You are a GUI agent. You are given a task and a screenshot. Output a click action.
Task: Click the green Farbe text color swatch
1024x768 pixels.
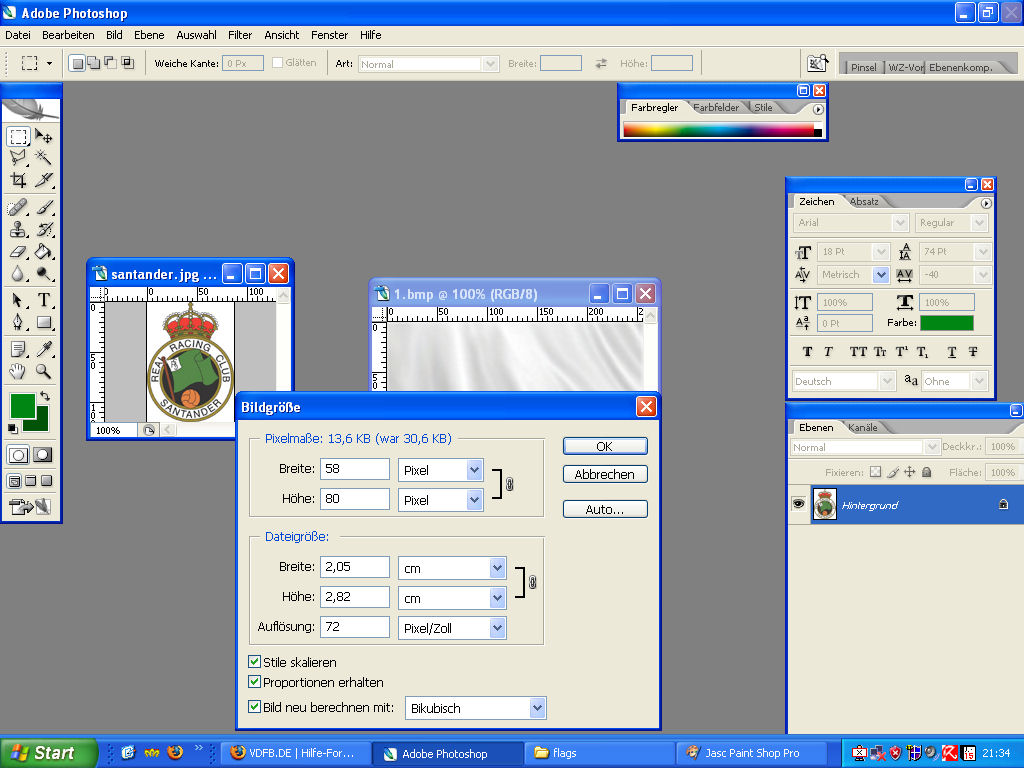click(946, 323)
